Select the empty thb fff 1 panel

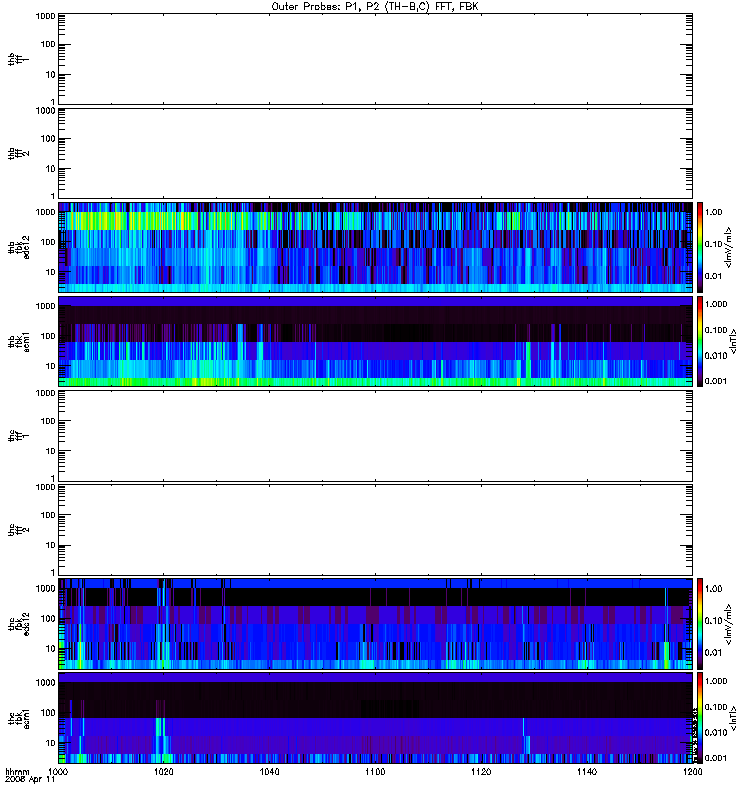tap(375, 59)
